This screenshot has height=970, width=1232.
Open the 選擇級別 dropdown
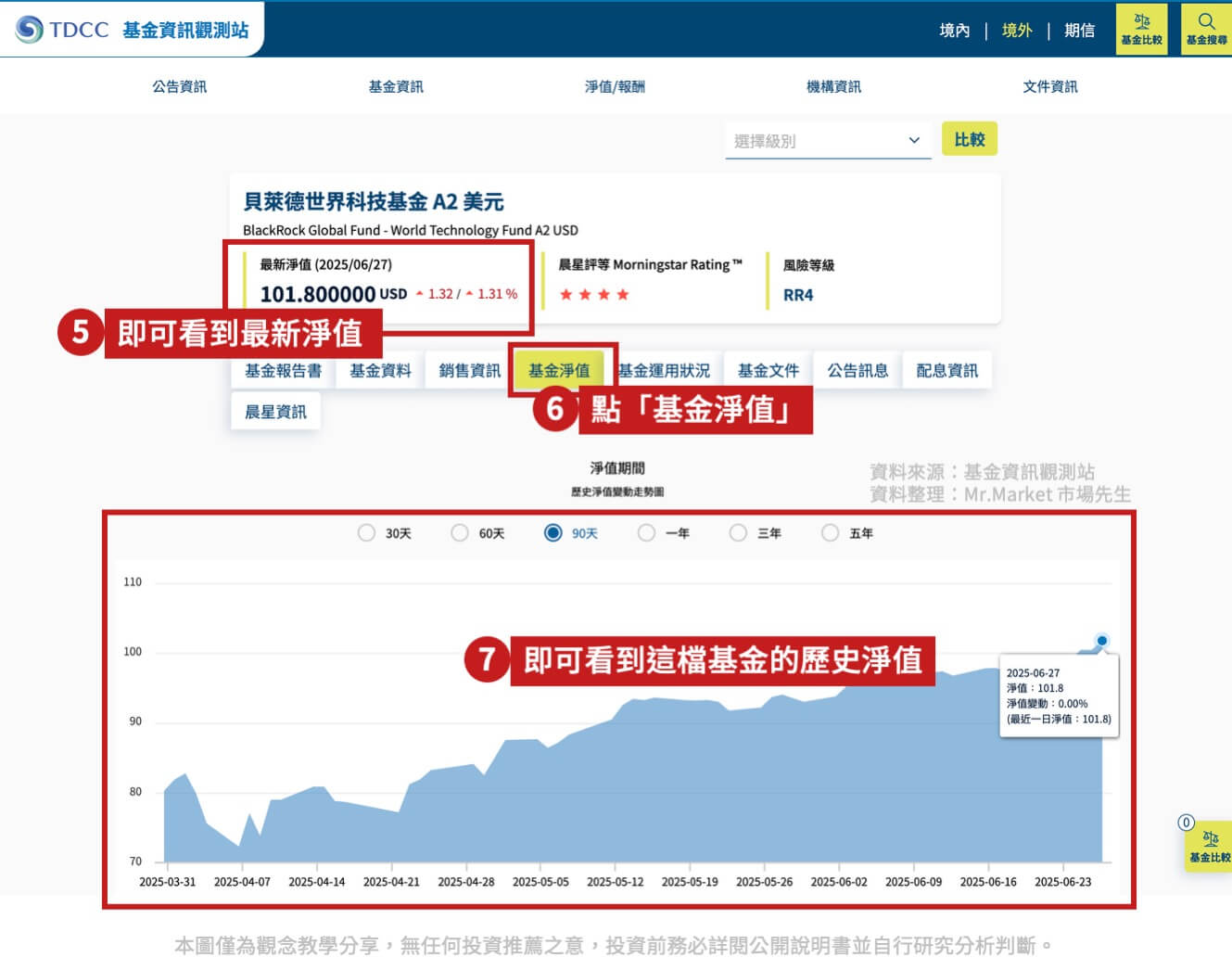(x=828, y=141)
